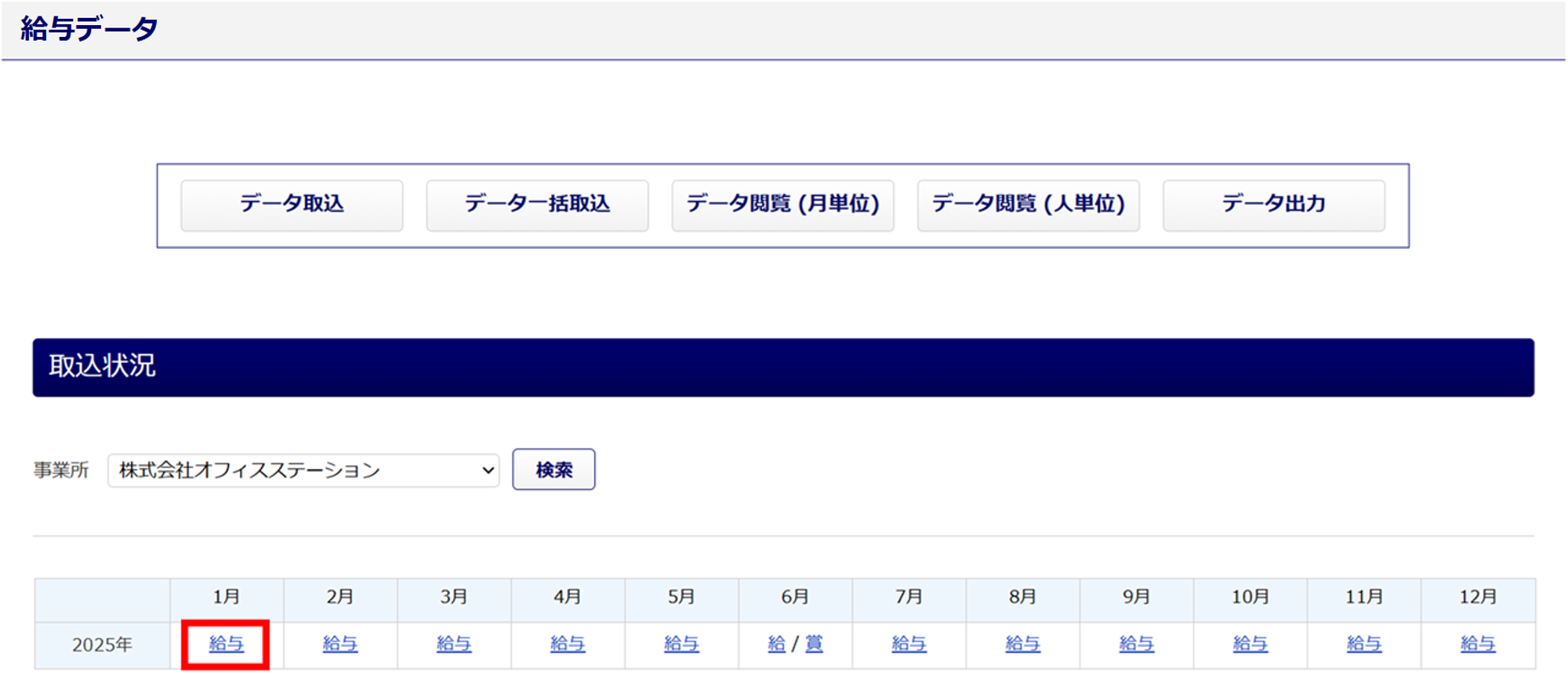Open the 7月 給与 link

(909, 644)
